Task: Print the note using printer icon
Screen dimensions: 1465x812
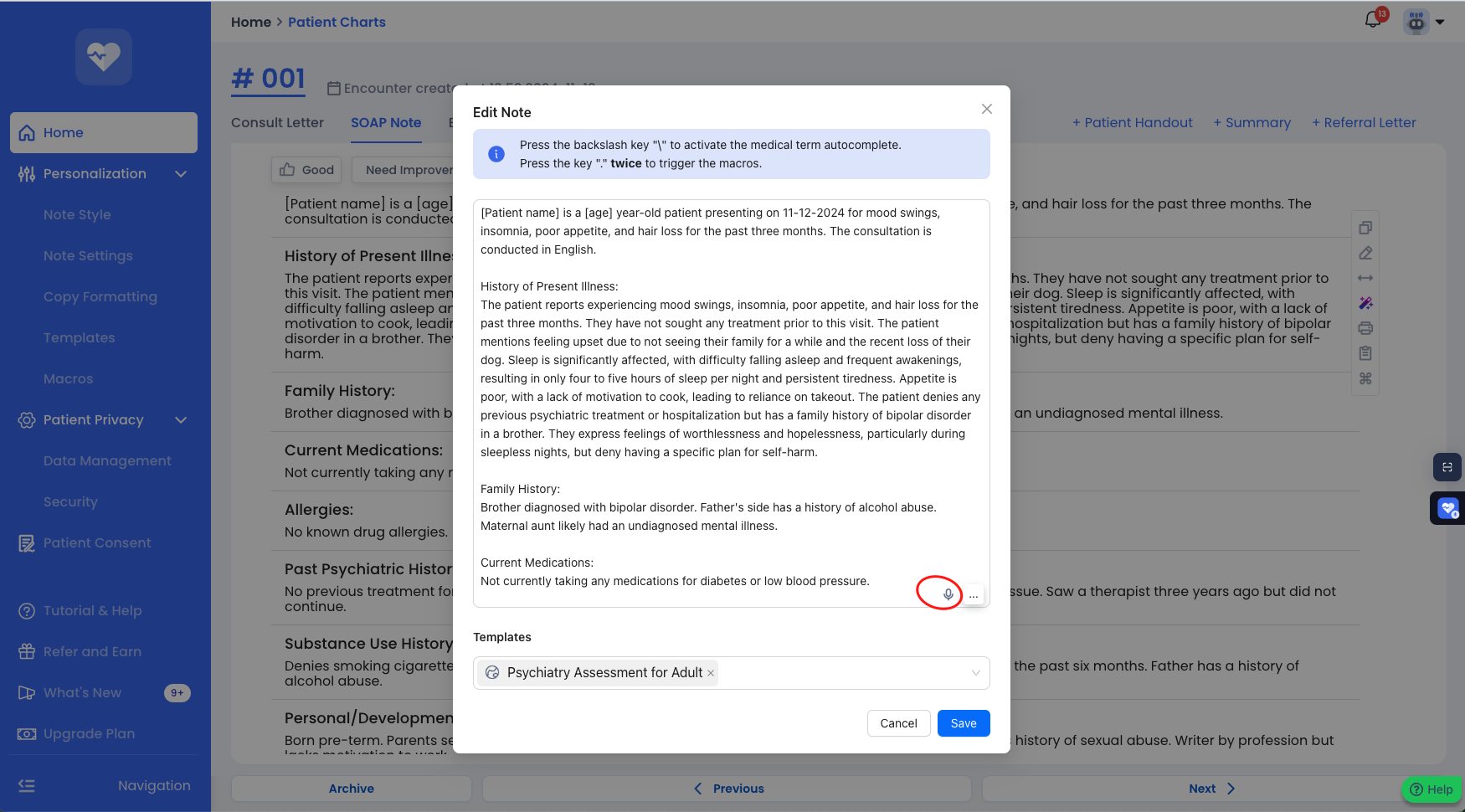Action: tap(1365, 328)
